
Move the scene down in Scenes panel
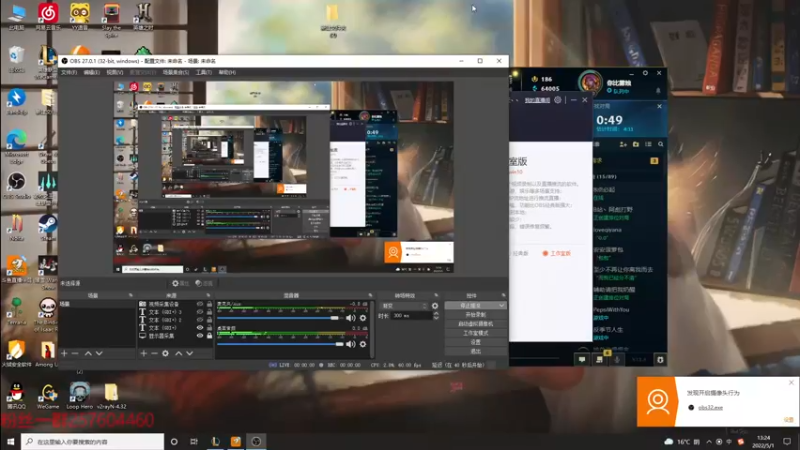pos(99,353)
